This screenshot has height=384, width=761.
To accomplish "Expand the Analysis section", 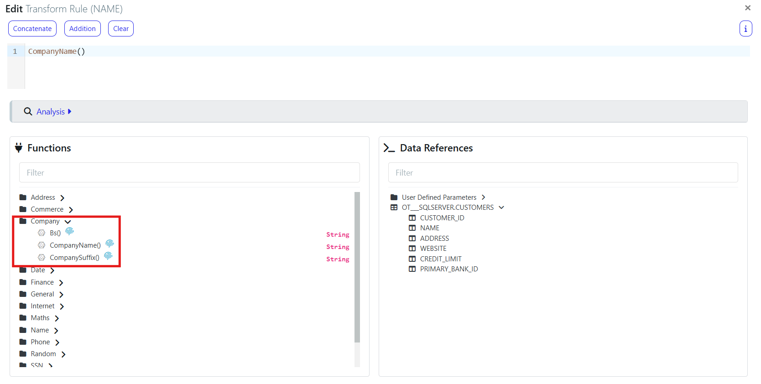I will (54, 112).
